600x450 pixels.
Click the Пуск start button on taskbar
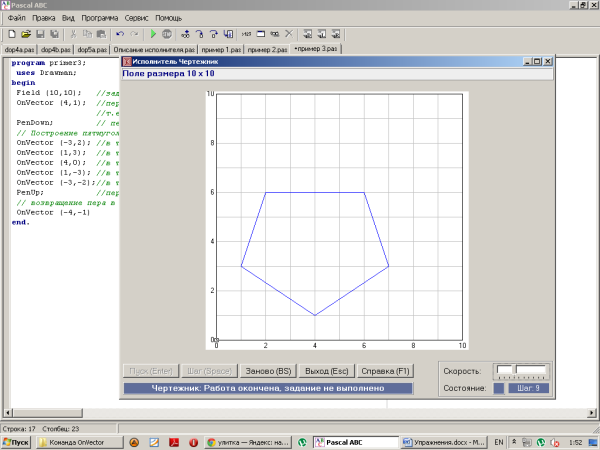click(17, 440)
